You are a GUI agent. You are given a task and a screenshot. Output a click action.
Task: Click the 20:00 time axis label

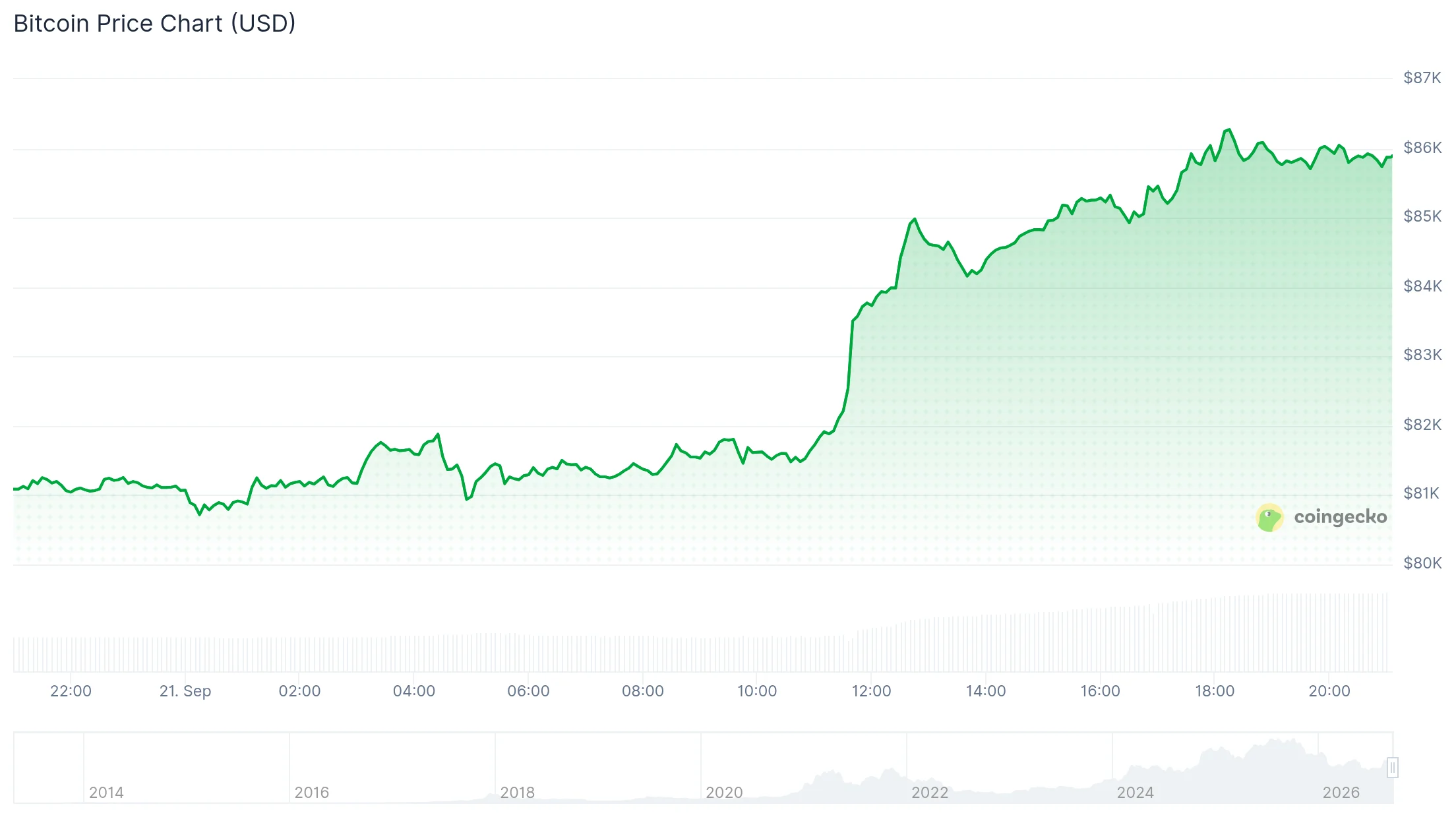(x=1329, y=691)
